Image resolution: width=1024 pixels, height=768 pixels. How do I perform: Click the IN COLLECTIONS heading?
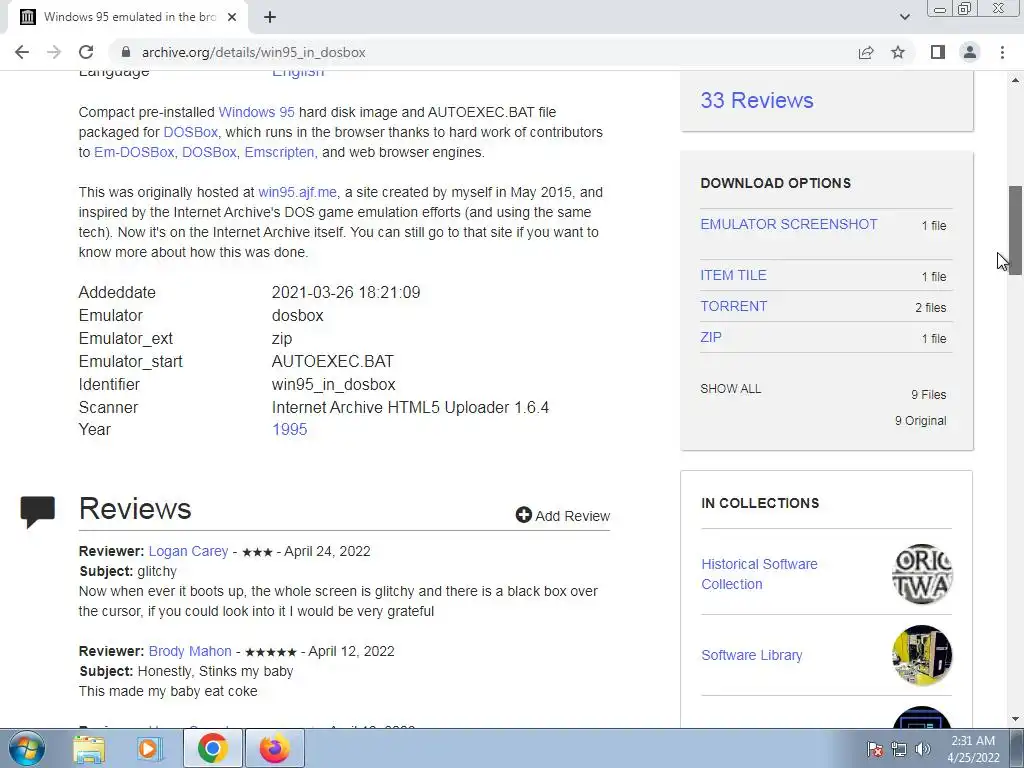pyautogui.click(x=760, y=504)
